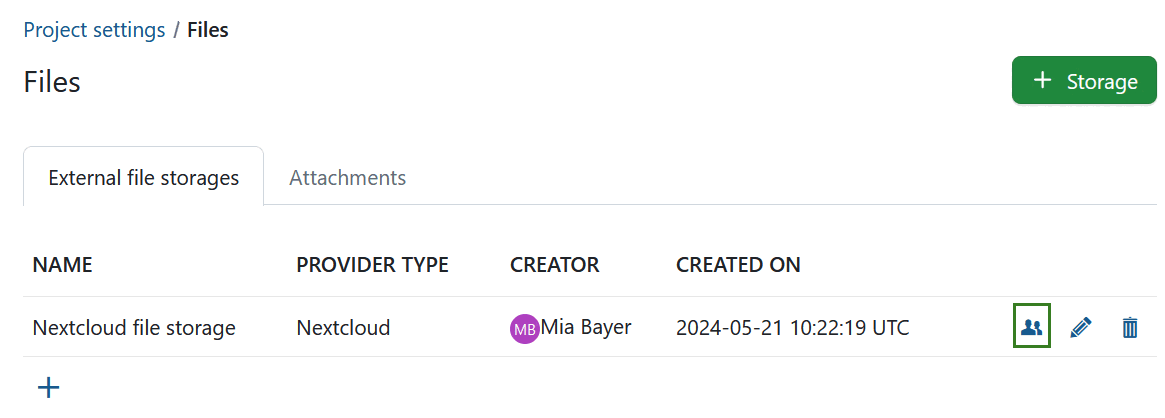Switch to the Attachments tab
Screen dimensions: 1165x418
pos(347,178)
